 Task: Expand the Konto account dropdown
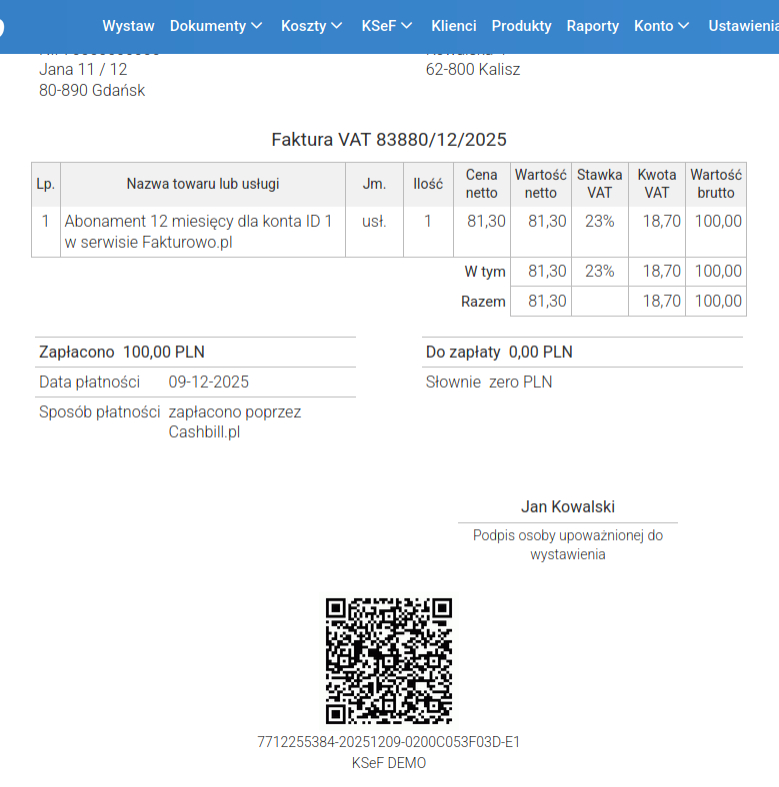click(x=661, y=26)
